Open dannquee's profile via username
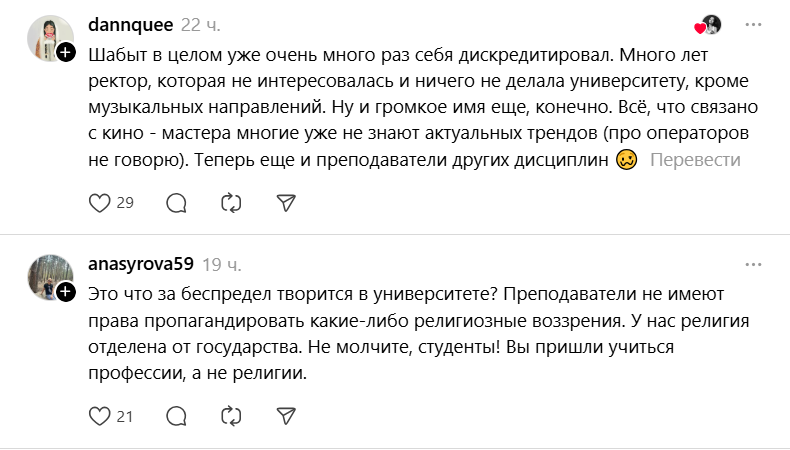 click(x=131, y=25)
